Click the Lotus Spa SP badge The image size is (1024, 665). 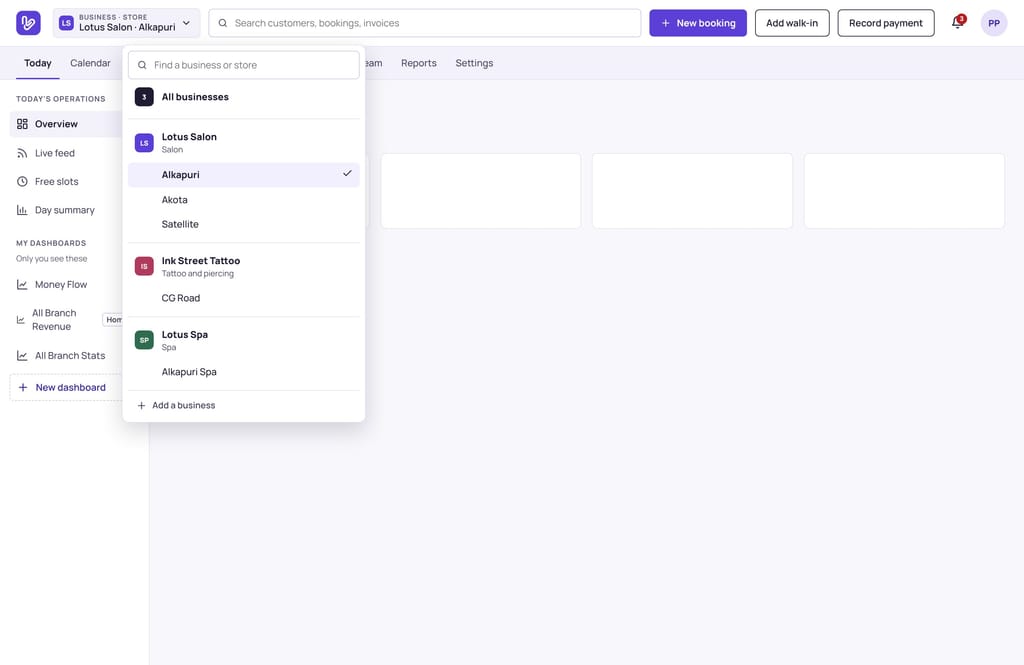click(144, 340)
